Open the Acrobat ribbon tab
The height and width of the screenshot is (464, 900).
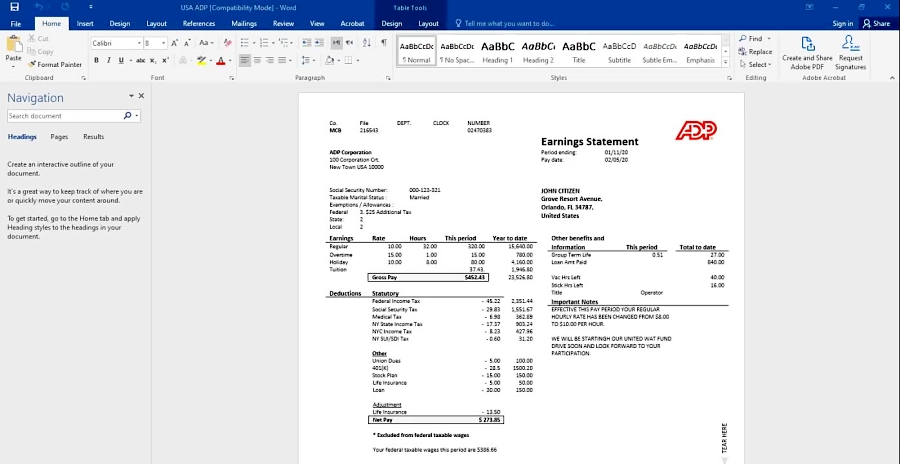pos(352,24)
